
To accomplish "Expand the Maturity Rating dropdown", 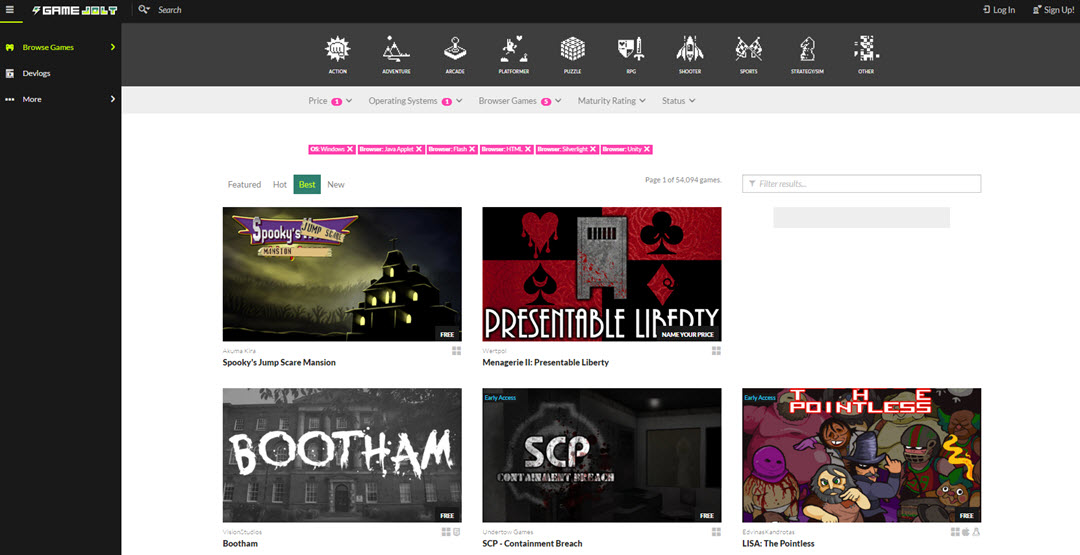I will coord(611,101).
